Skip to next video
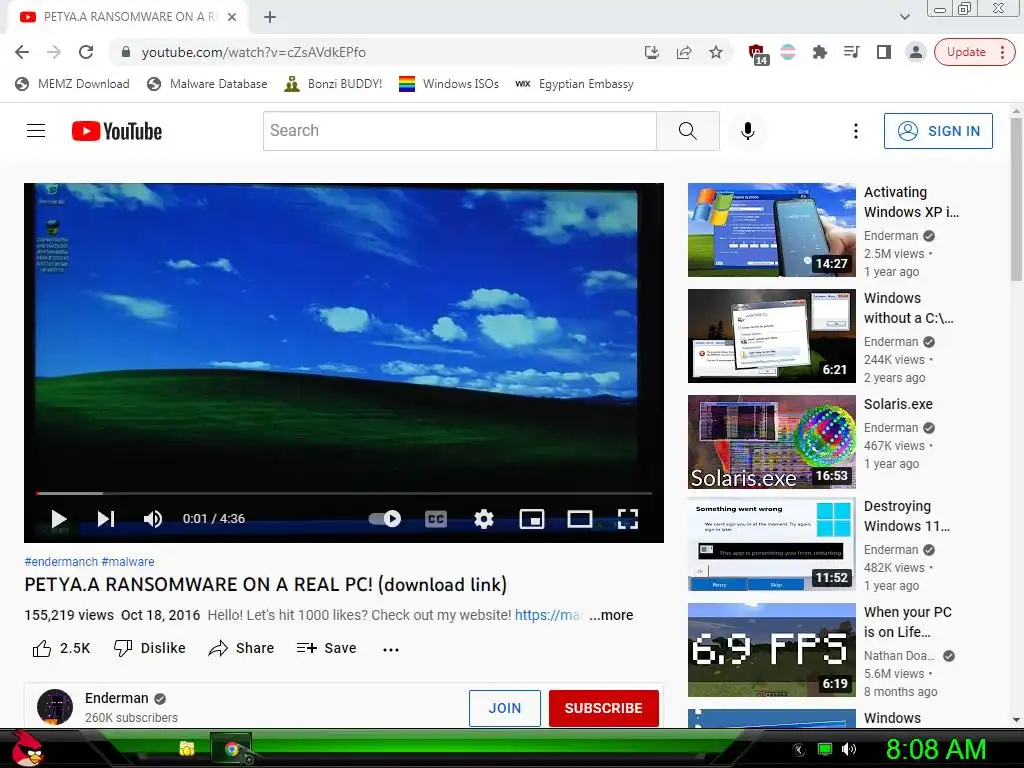Viewport: 1024px width, 768px height. pyautogui.click(x=106, y=519)
